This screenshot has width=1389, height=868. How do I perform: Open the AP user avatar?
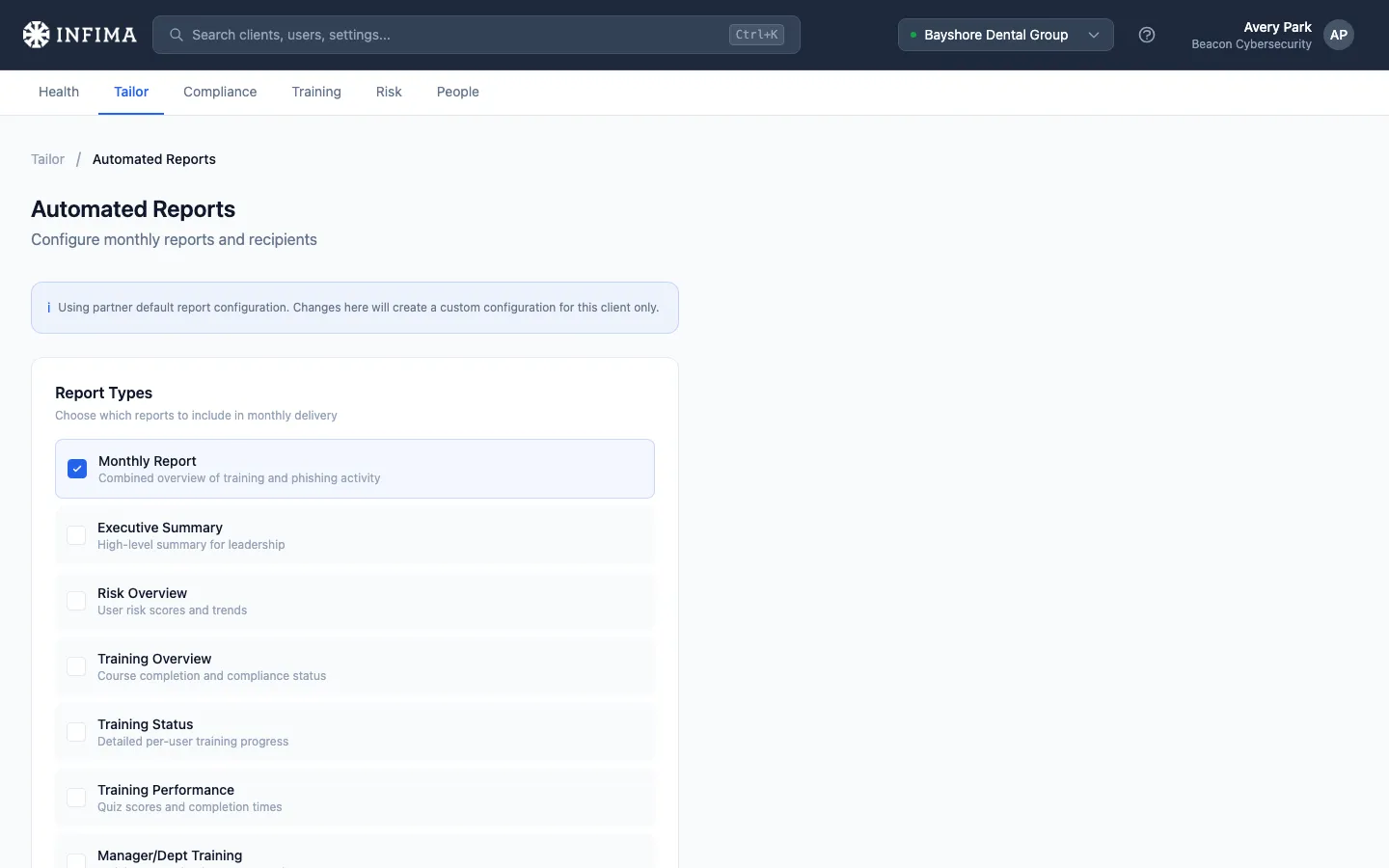pyautogui.click(x=1339, y=35)
